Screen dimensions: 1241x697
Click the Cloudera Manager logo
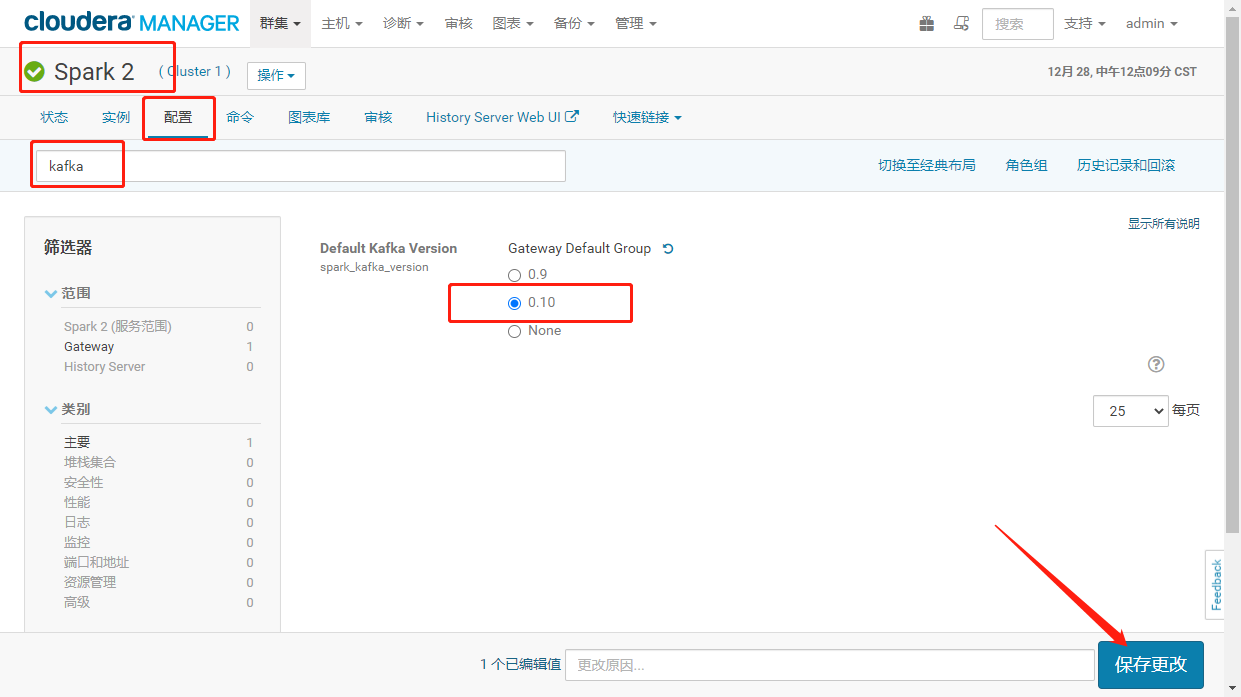pos(132,23)
